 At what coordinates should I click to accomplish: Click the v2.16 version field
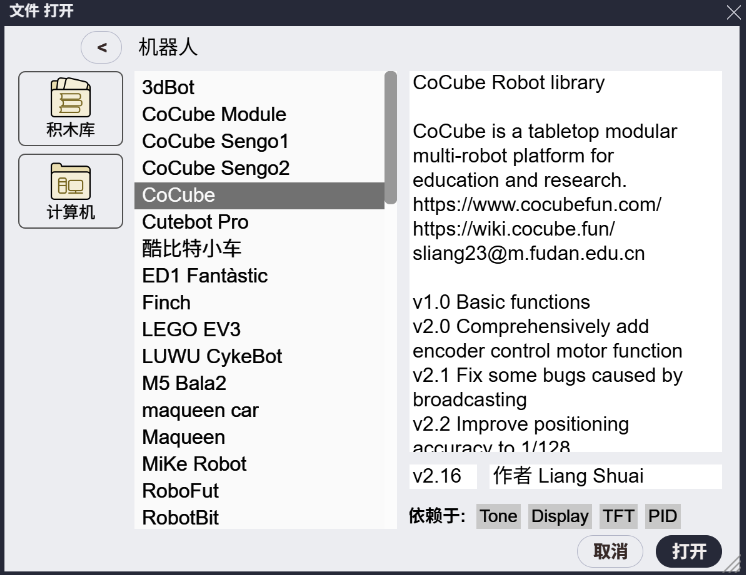[x=444, y=477]
